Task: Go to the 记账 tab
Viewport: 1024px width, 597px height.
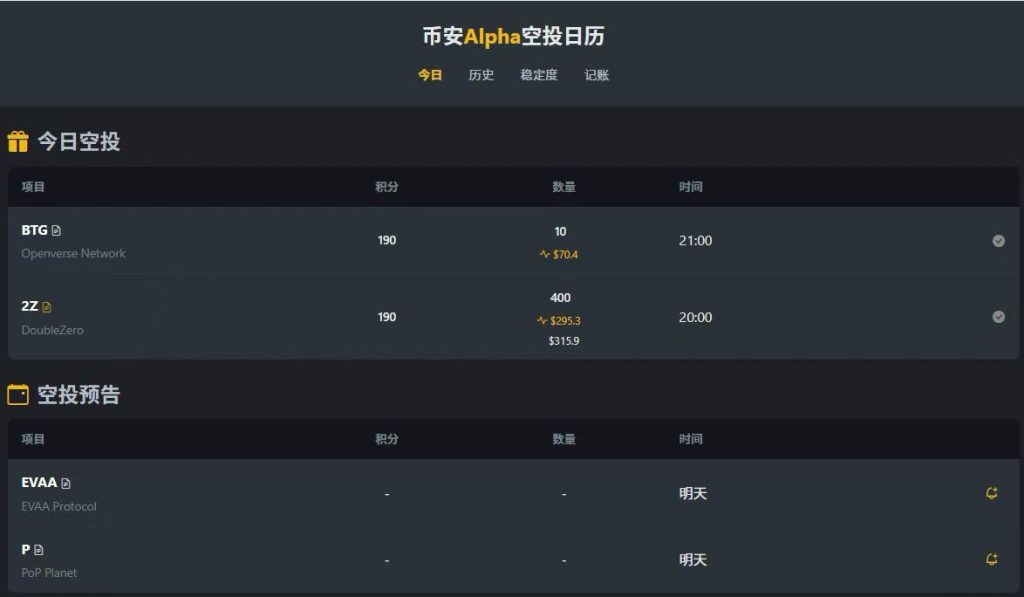Action: point(597,75)
